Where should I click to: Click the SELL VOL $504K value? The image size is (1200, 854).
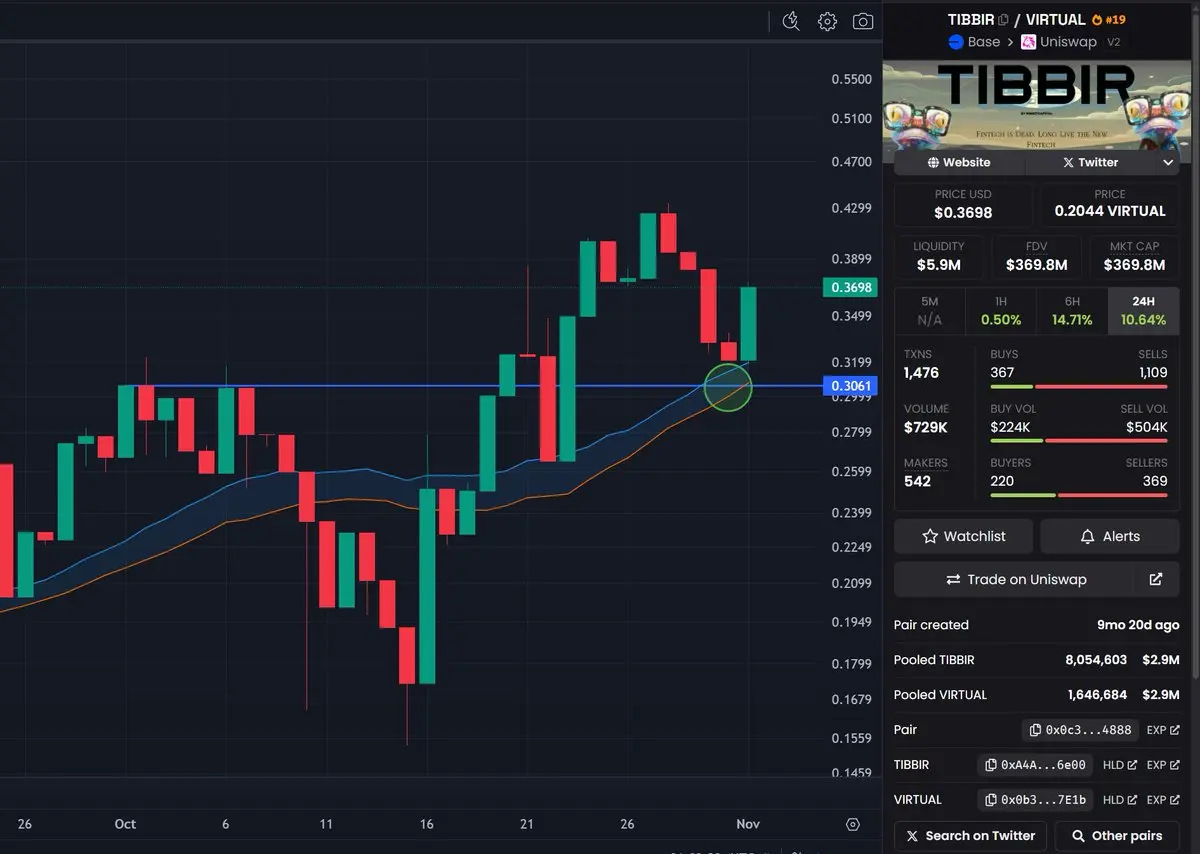[x=1147, y=427]
